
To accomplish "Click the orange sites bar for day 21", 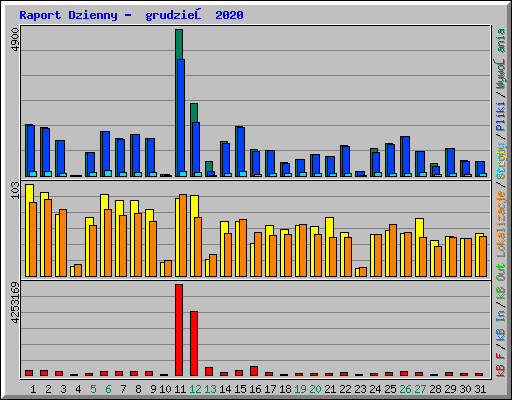I will 333,257.
